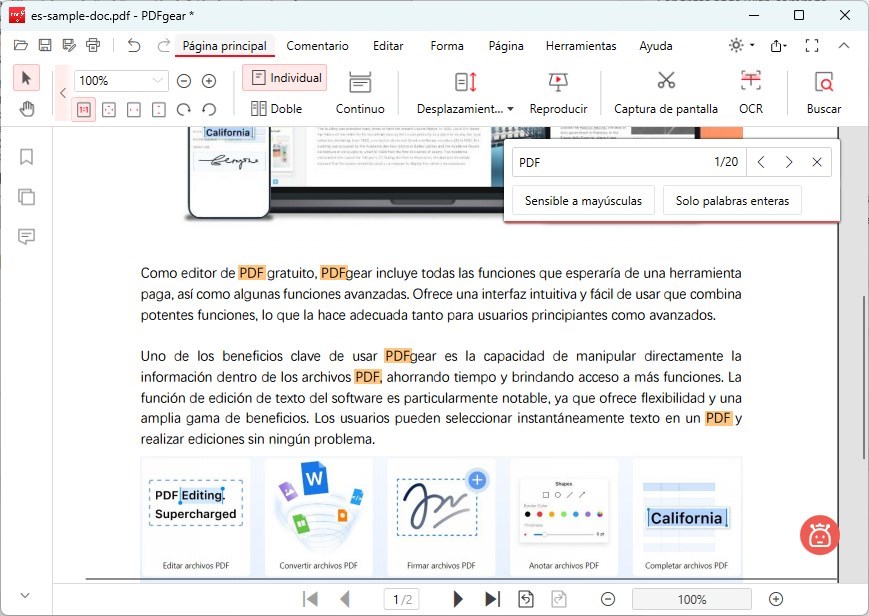This screenshot has height=616, width=869.
Task: Open a file with the folder icon
Action: pyautogui.click(x=21, y=45)
